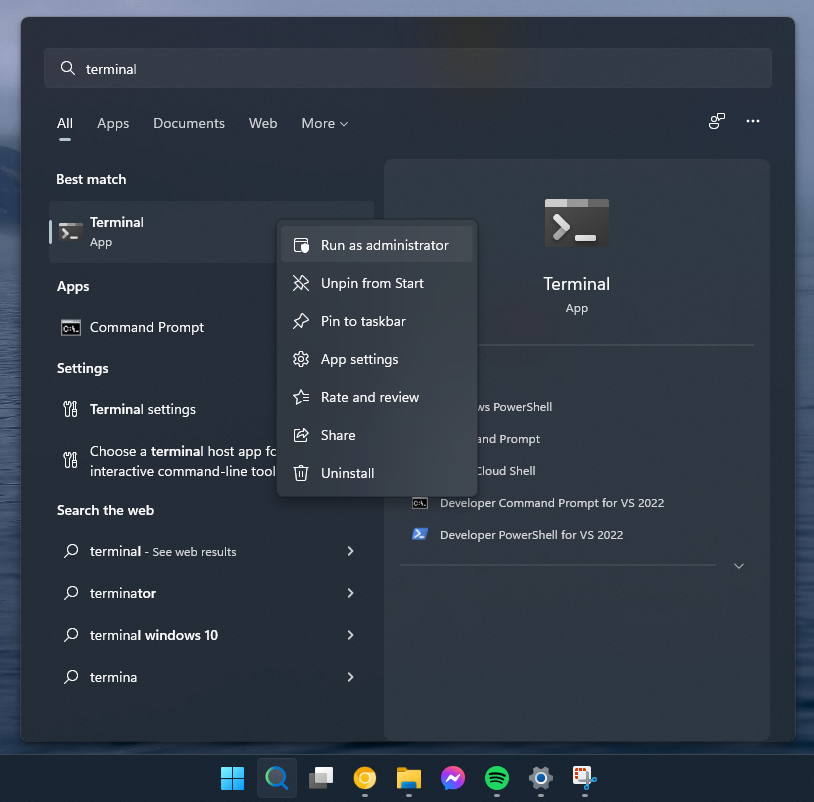This screenshot has height=802, width=814.
Task: Click the Share icon in menu
Action: (300, 435)
